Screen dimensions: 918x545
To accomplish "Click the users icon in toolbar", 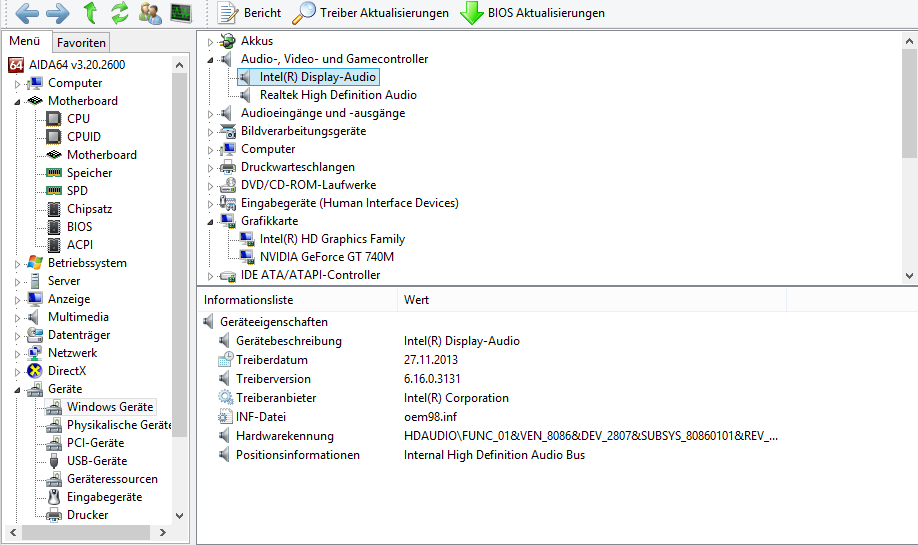I will click(150, 13).
